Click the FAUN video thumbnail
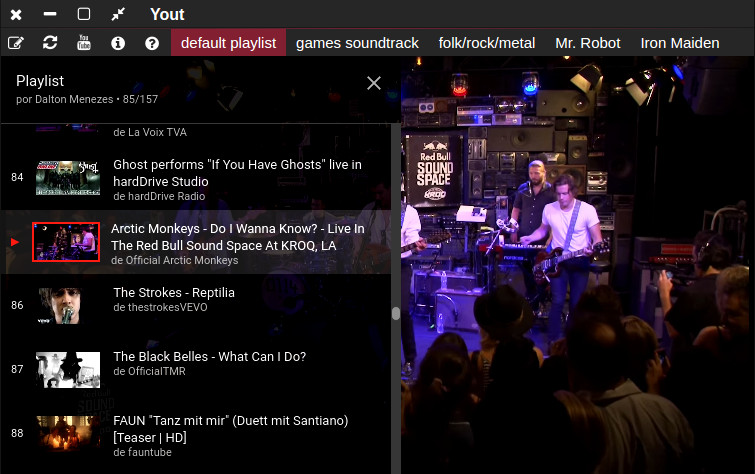This screenshot has height=474, width=755. click(x=68, y=434)
